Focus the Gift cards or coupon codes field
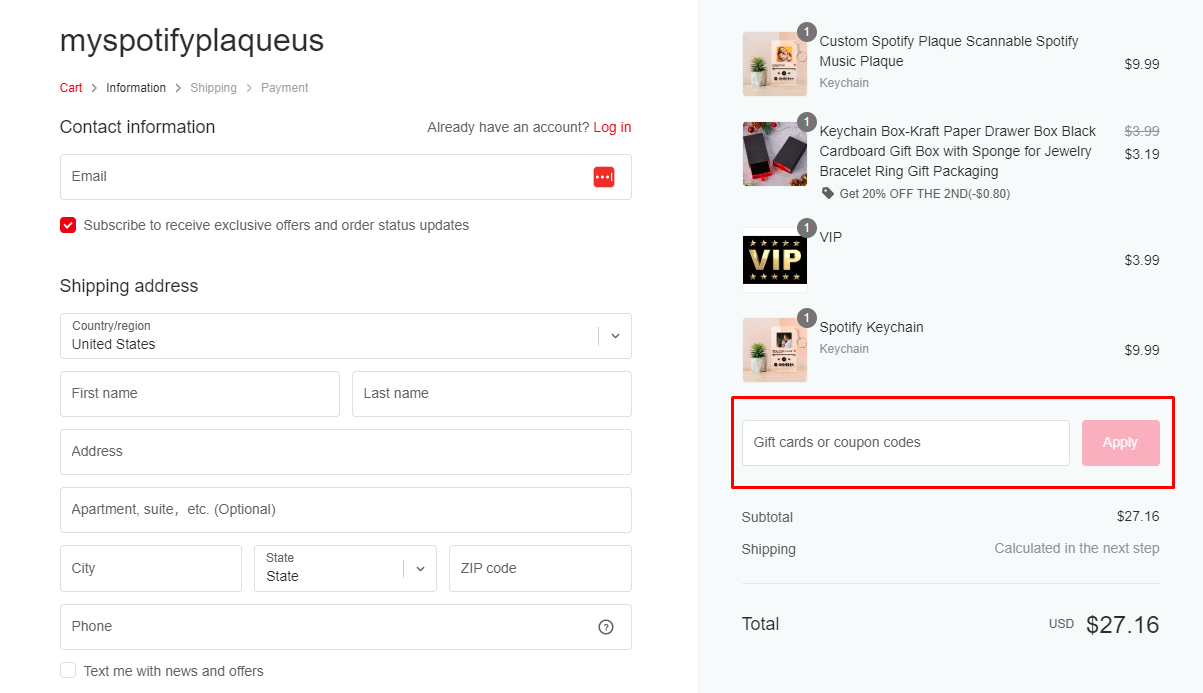This screenshot has width=1203, height=693. (905, 442)
